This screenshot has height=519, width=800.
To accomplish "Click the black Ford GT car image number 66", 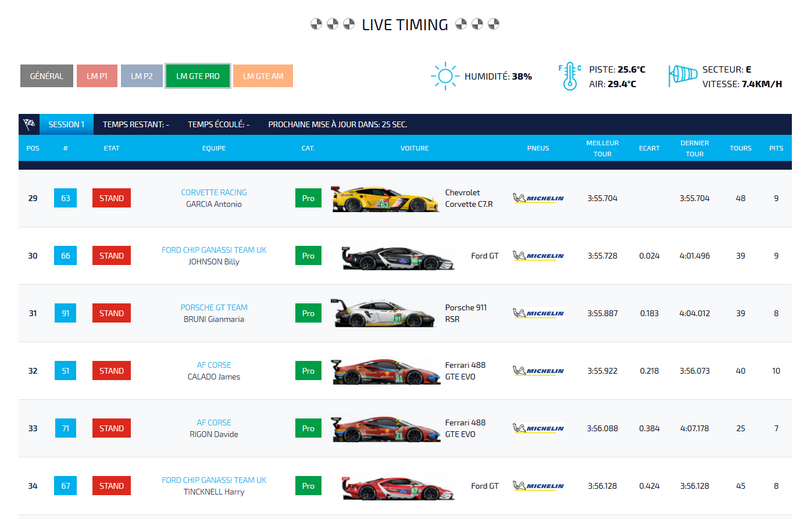I will click(x=397, y=258).
